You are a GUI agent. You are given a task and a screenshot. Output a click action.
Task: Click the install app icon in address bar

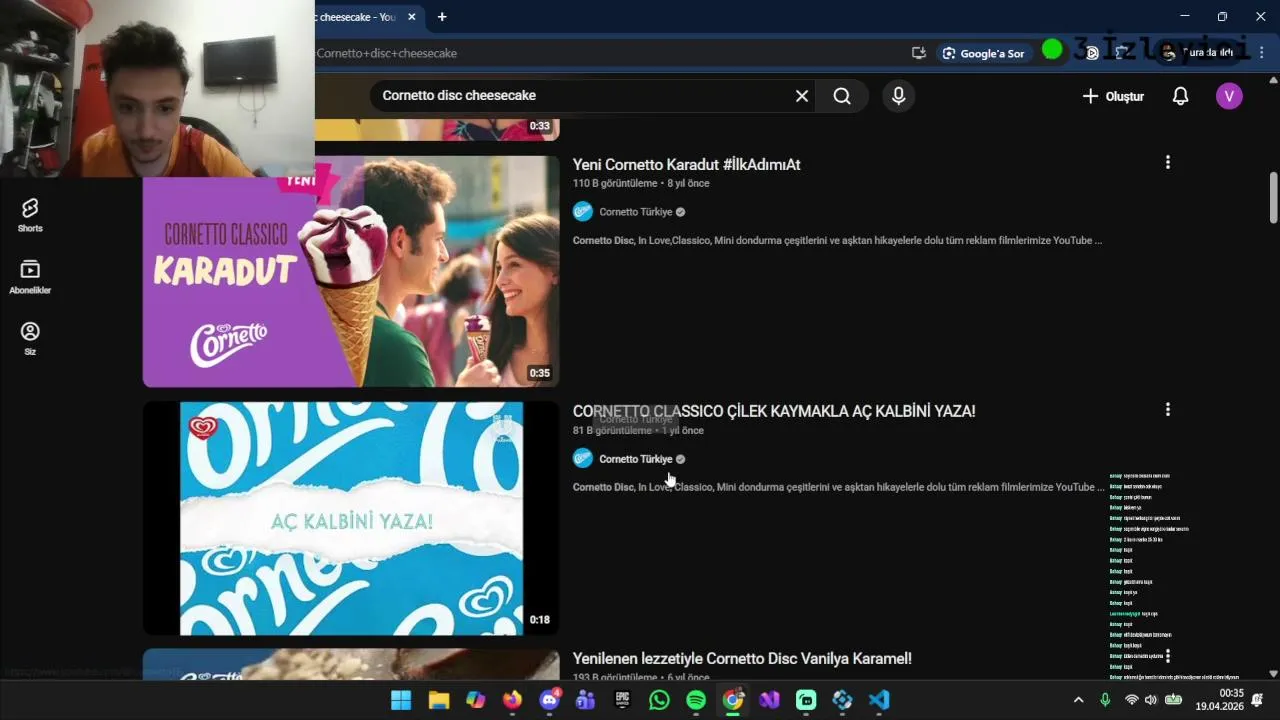point(918,53)
